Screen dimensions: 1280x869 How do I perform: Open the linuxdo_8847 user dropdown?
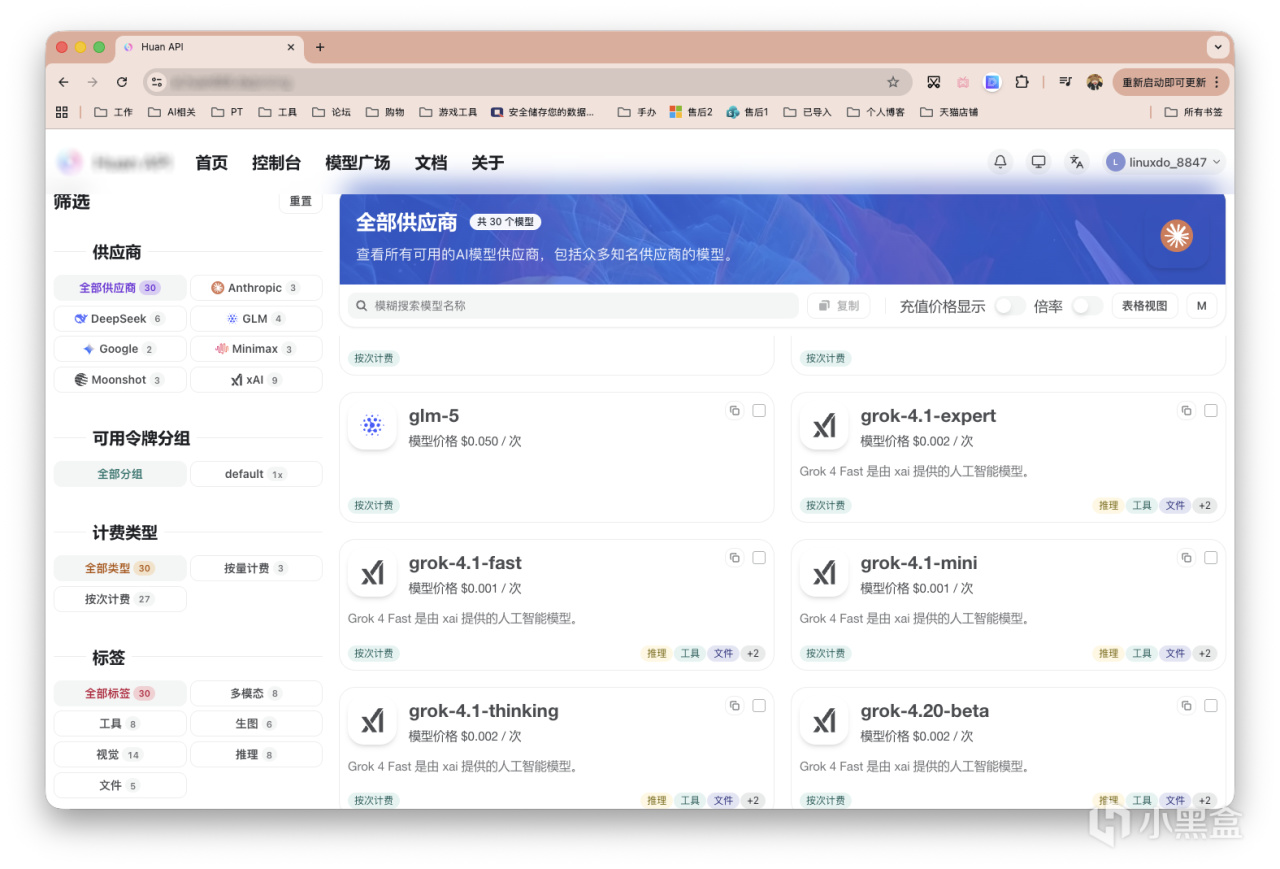1164,162
